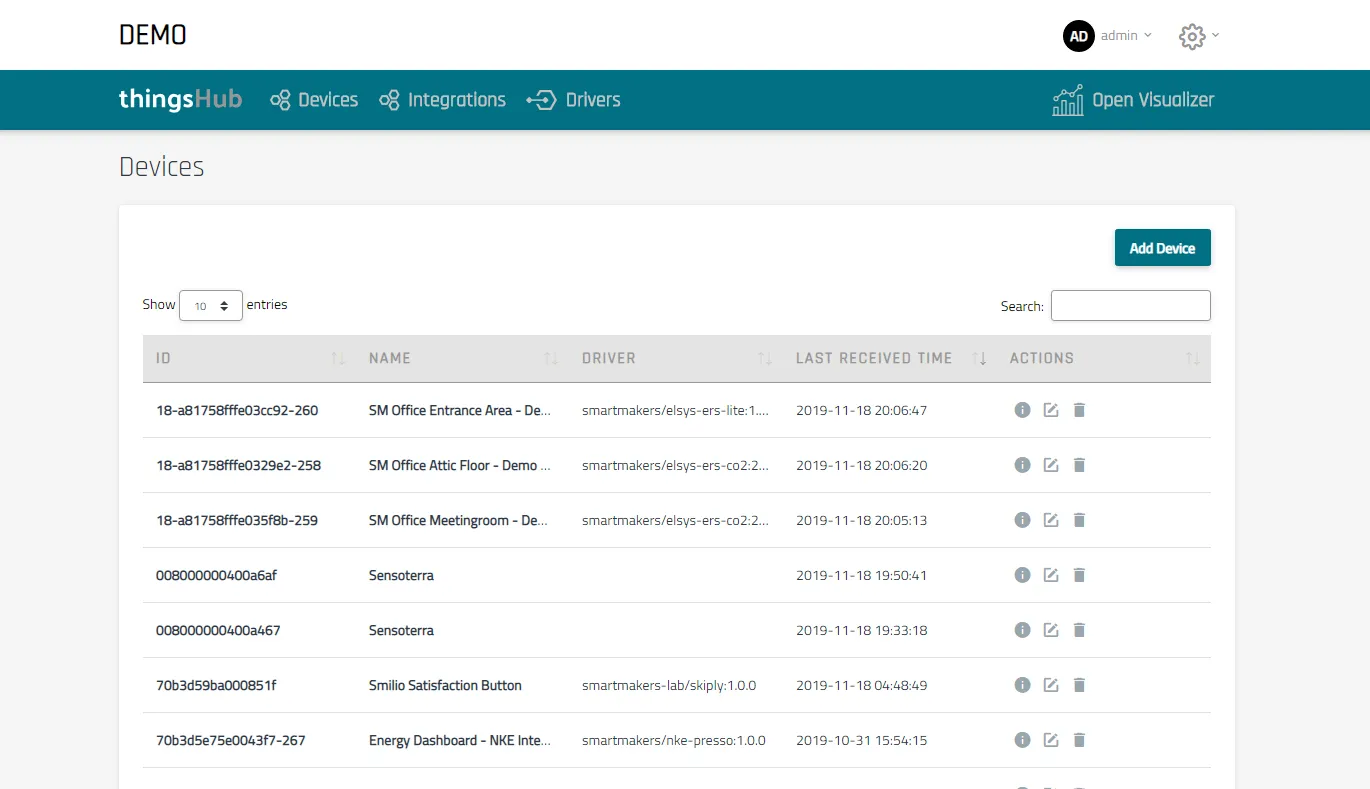
Task: Sort table by Name column
Action: coord(462,358)
